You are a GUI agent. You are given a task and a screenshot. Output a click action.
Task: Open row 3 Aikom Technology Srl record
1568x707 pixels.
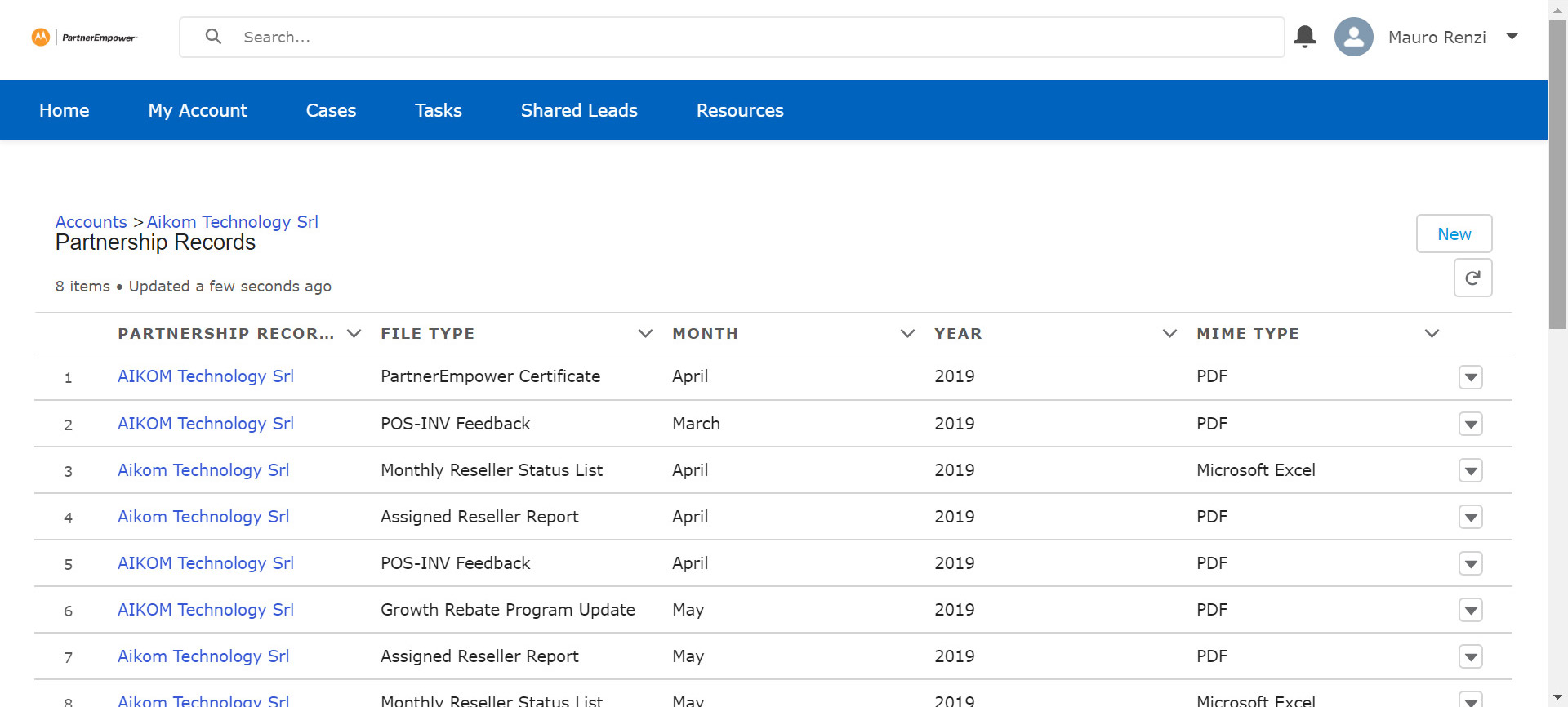[x=203, y=470]
